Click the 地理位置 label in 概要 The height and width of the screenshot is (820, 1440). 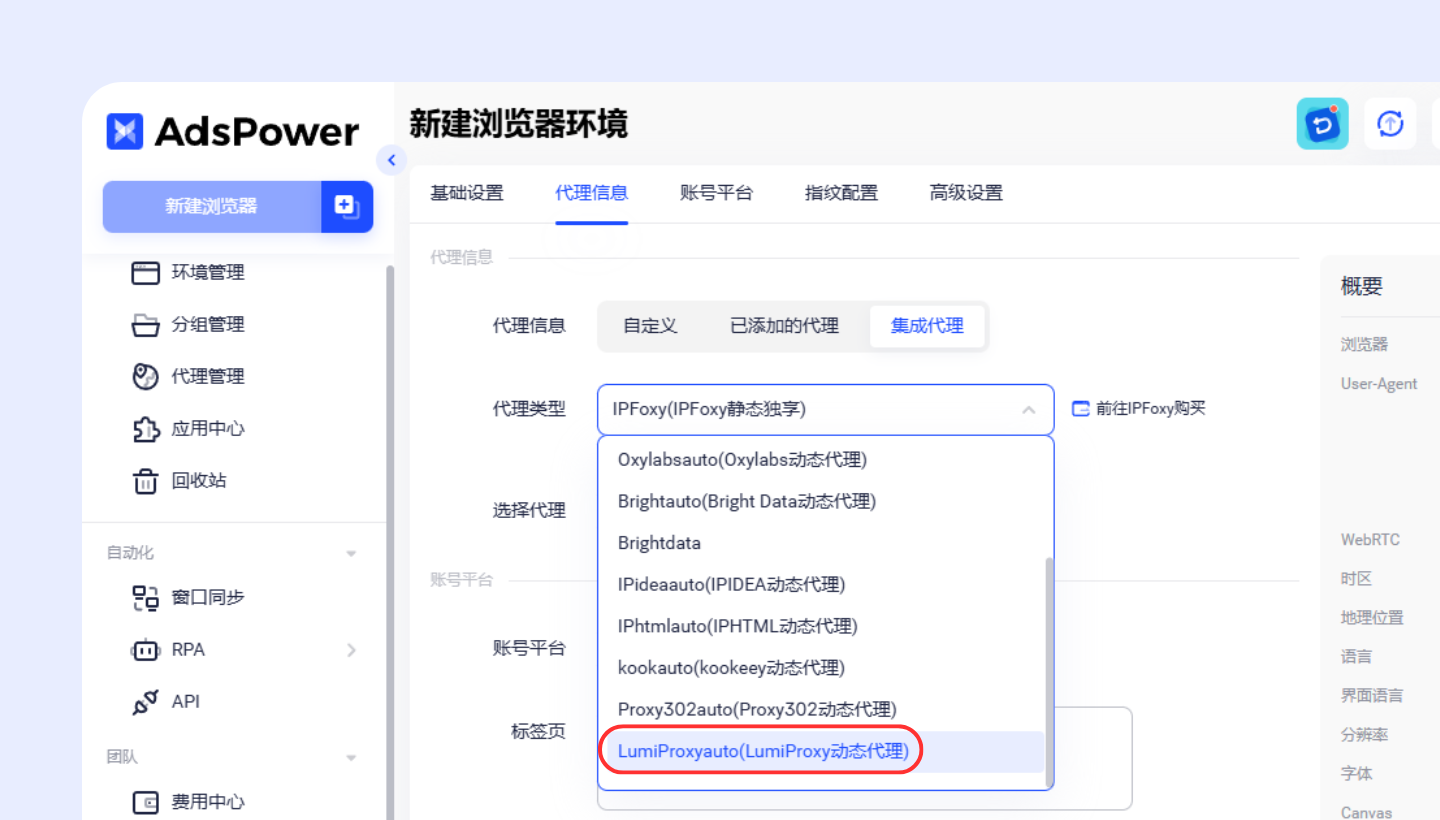pos(1372,618)
